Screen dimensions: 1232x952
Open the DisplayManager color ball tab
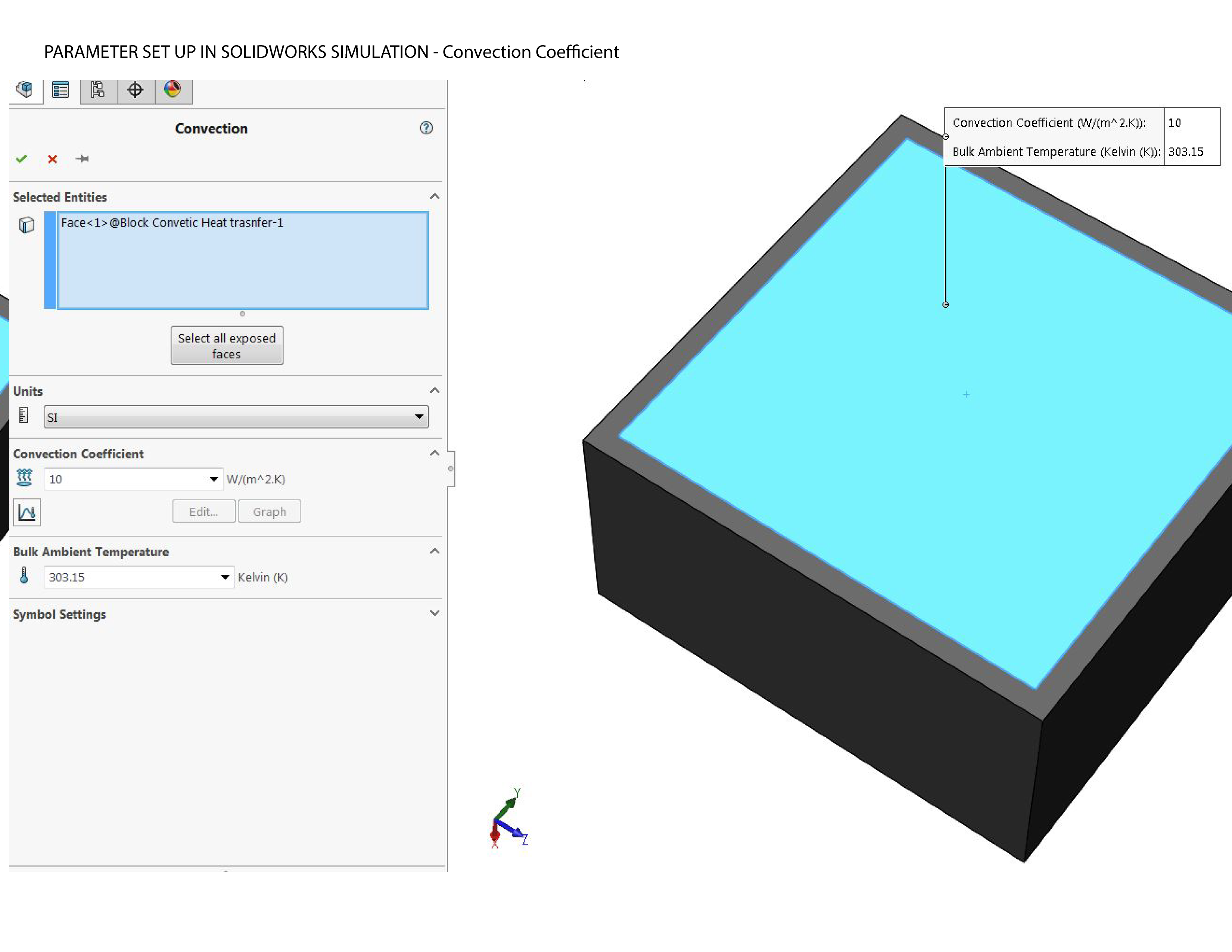point(172,90)
